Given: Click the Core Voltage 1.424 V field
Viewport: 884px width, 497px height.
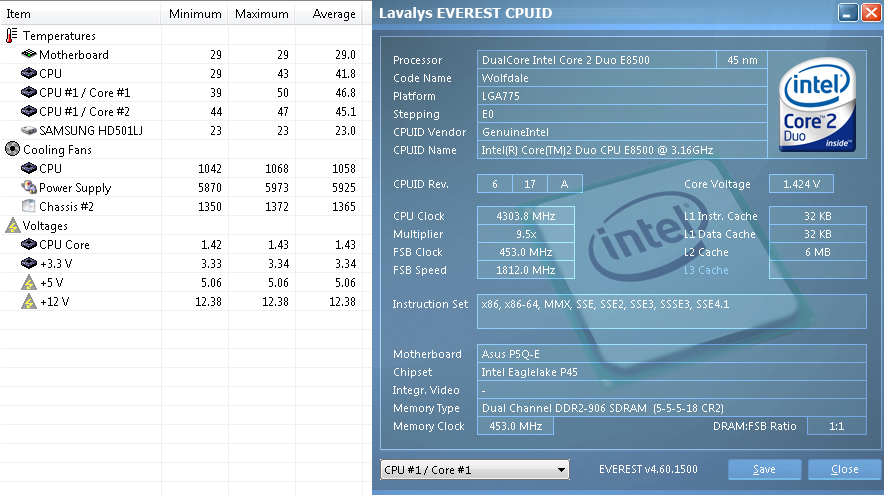Looking at the screenshot, I should pos(801,184).
